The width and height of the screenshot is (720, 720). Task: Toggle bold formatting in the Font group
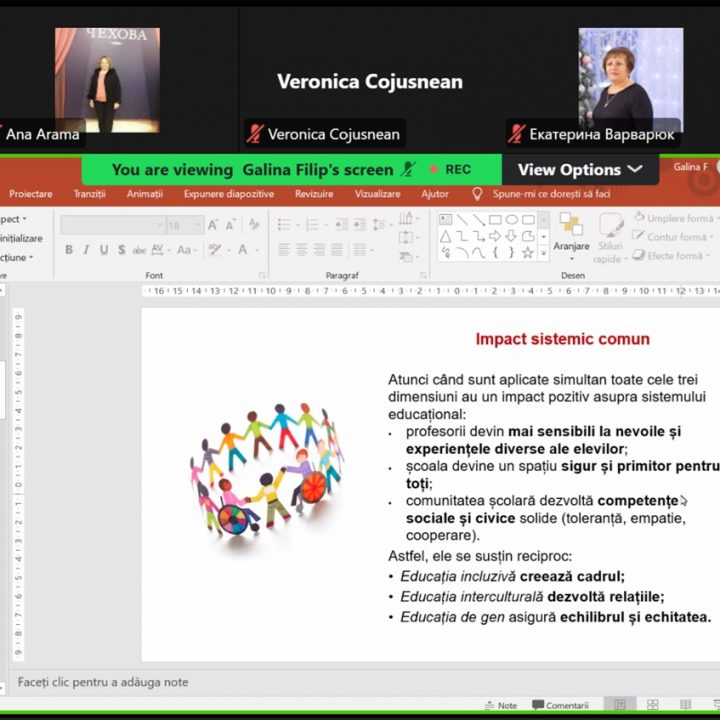68,250
